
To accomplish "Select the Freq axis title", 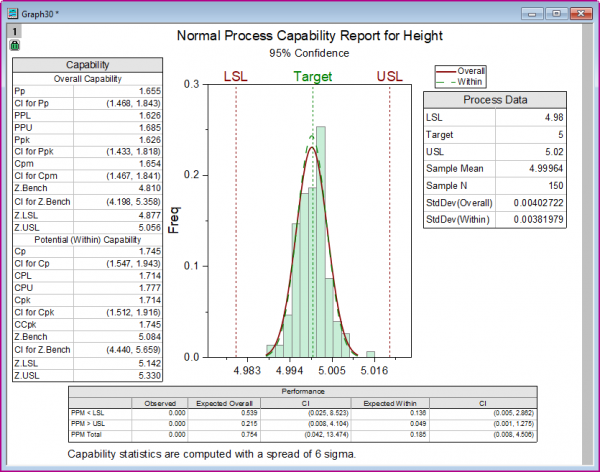I will point(174,220).
